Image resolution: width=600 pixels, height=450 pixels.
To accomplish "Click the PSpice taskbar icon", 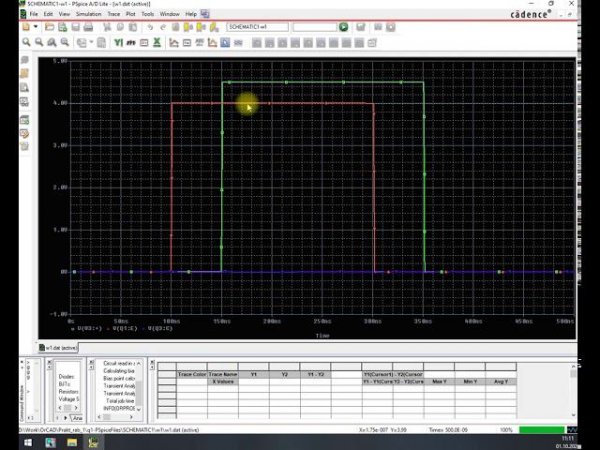I will 93,442.
